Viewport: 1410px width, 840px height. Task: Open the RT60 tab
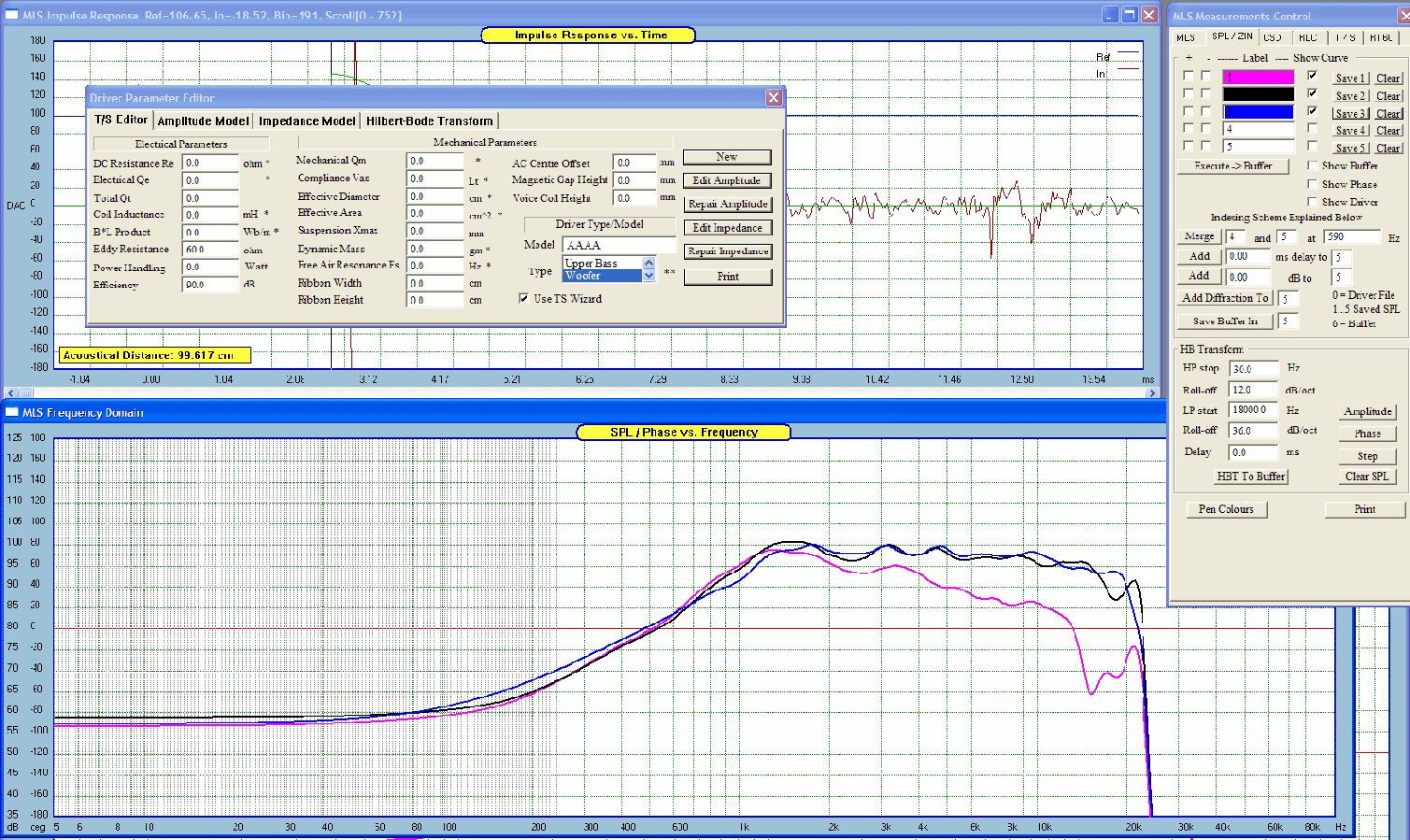(1380, 37)
